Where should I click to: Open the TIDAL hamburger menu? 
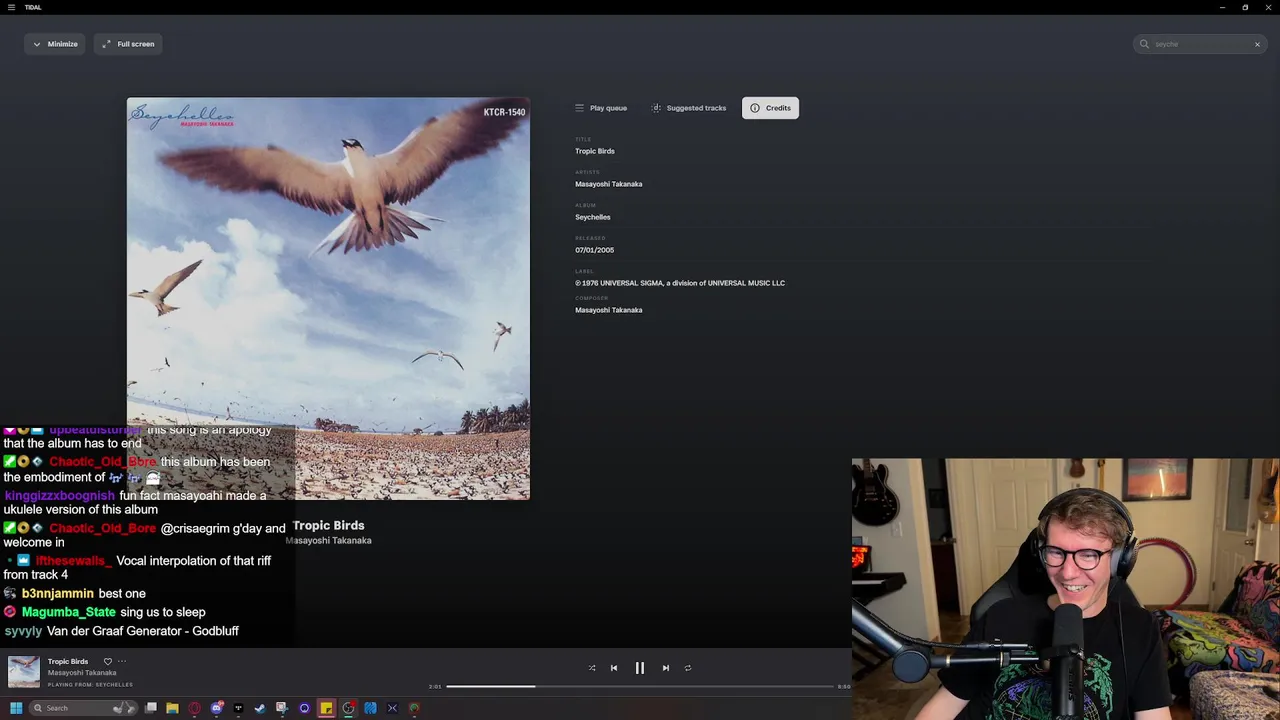(11, 7)
